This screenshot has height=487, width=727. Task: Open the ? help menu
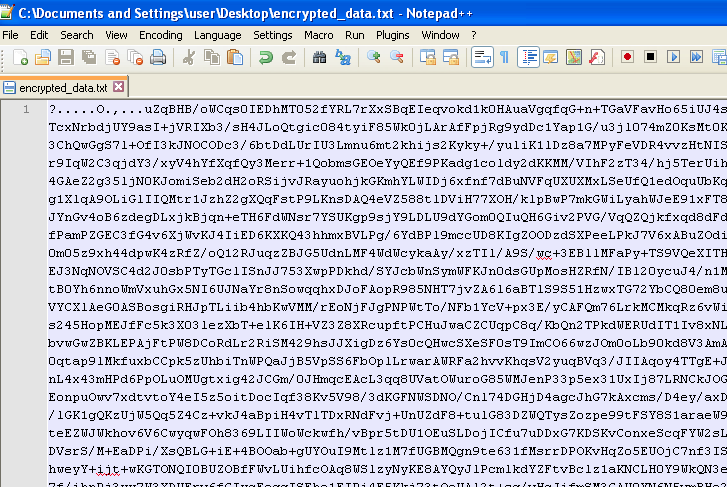click(x=473, y=35)
